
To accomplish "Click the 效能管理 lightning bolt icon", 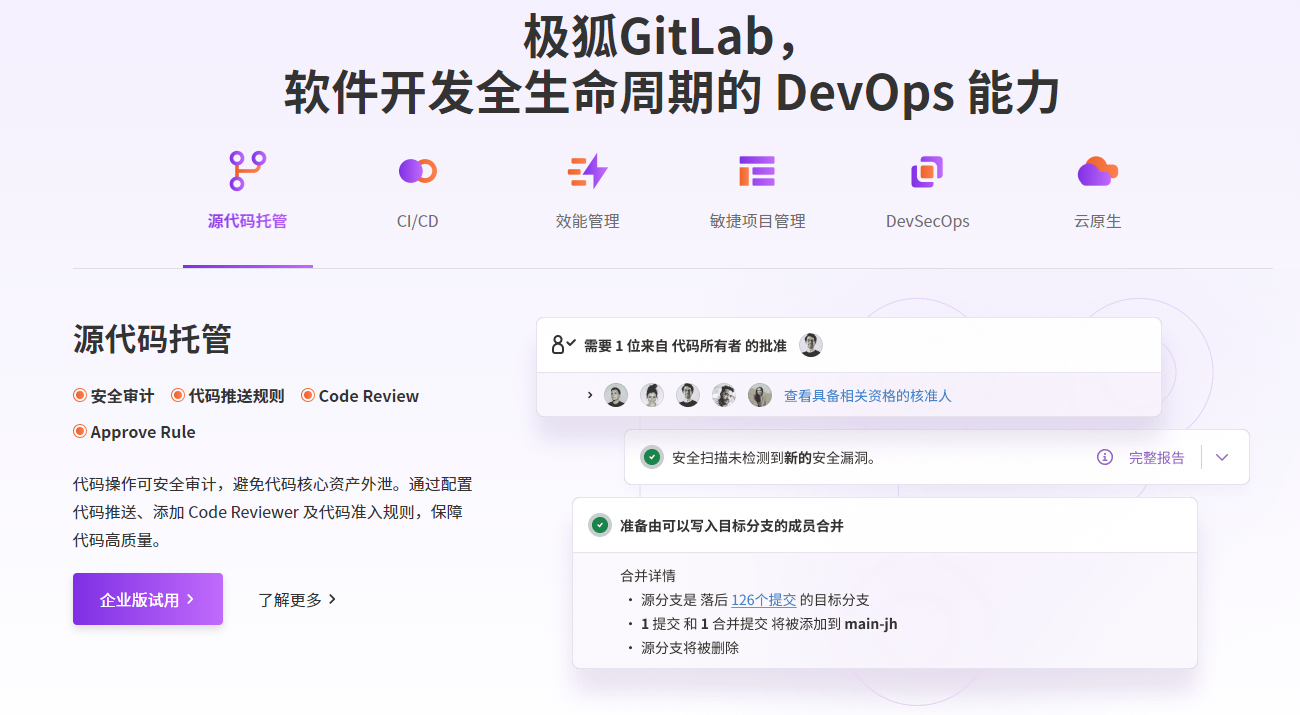I will pos(587,171).
